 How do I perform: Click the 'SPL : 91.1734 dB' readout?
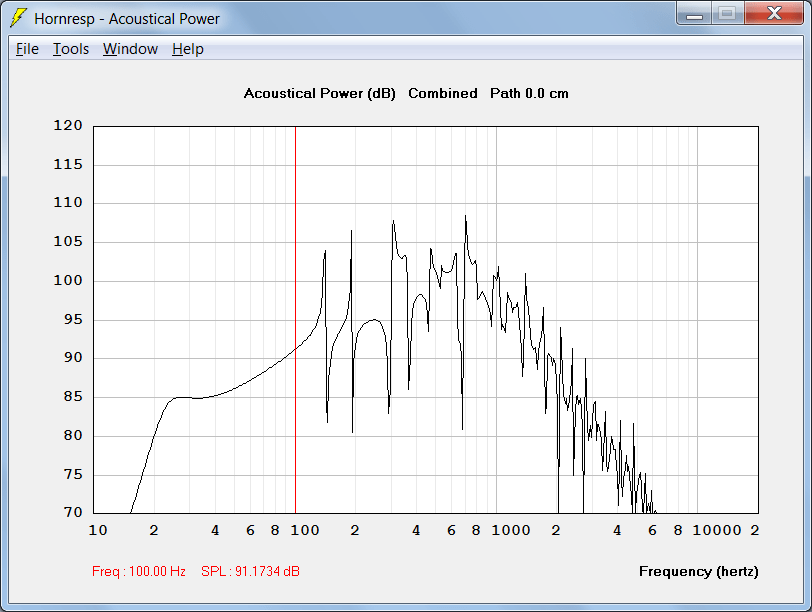coord(250,571)
